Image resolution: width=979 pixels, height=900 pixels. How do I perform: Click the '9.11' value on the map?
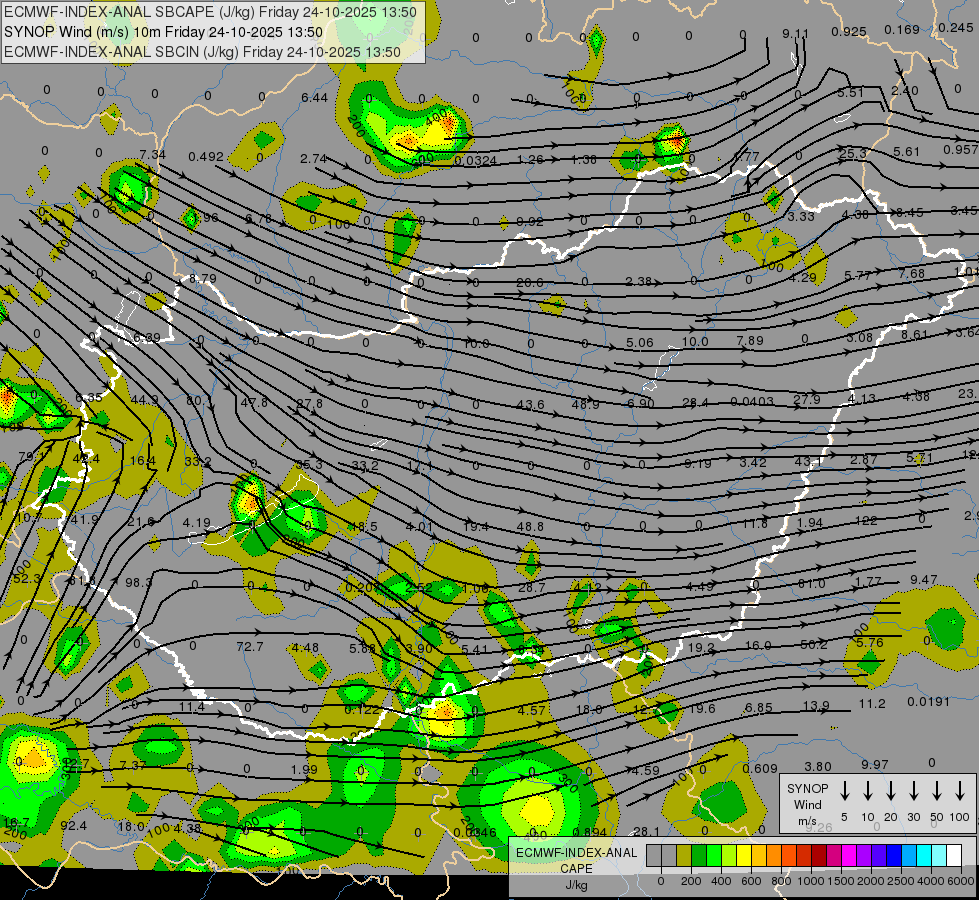(795, 34)
